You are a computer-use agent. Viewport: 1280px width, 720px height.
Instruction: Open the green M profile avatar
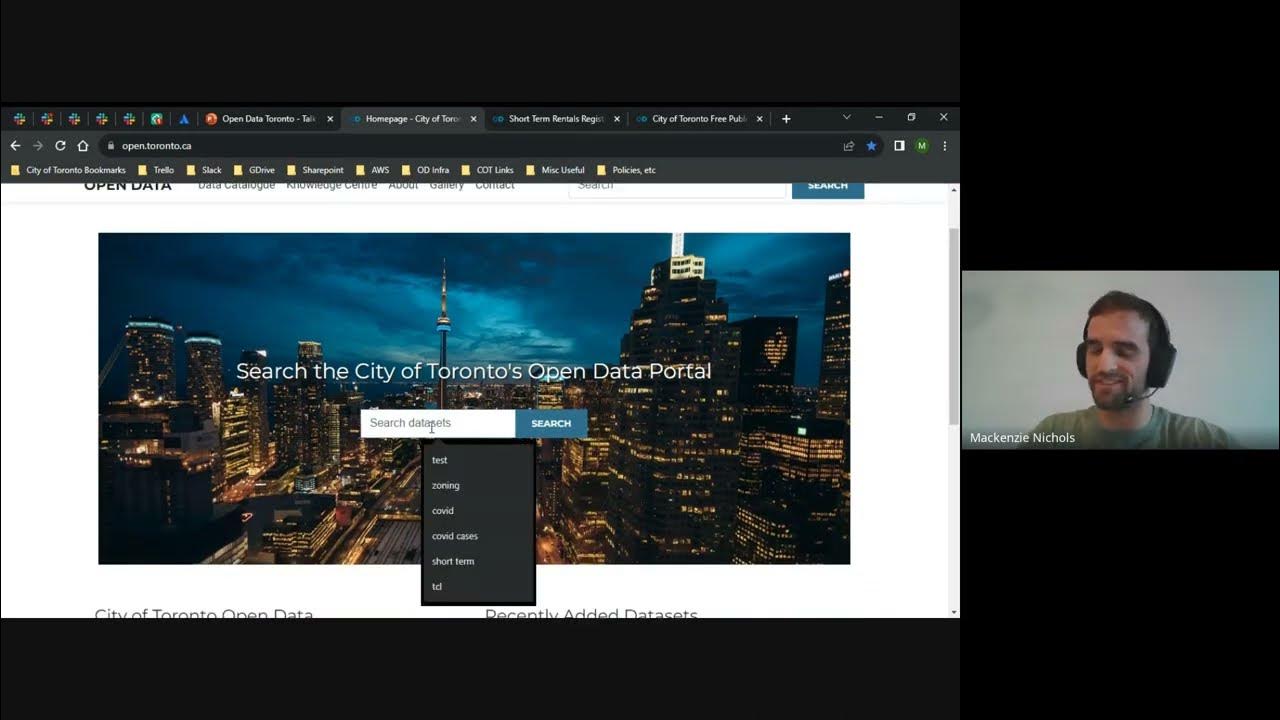tap(922, 146)
